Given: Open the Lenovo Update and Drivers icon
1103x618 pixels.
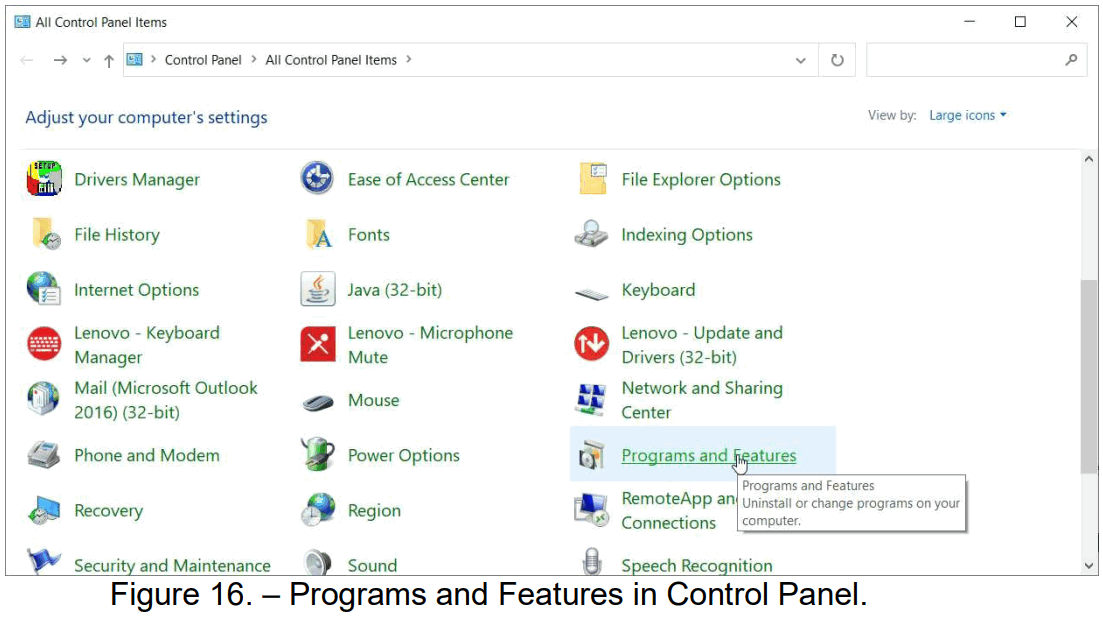Looking at the screenshot, I should click(x=591, y=345).
